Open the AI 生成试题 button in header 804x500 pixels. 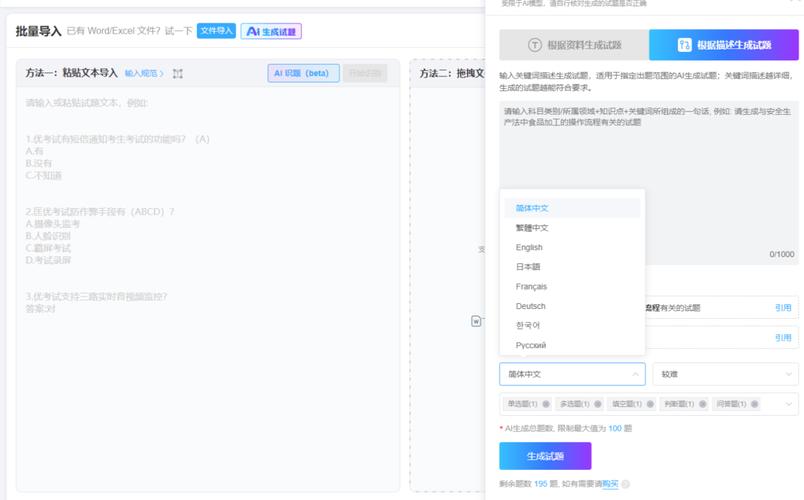tap(271, 31)
